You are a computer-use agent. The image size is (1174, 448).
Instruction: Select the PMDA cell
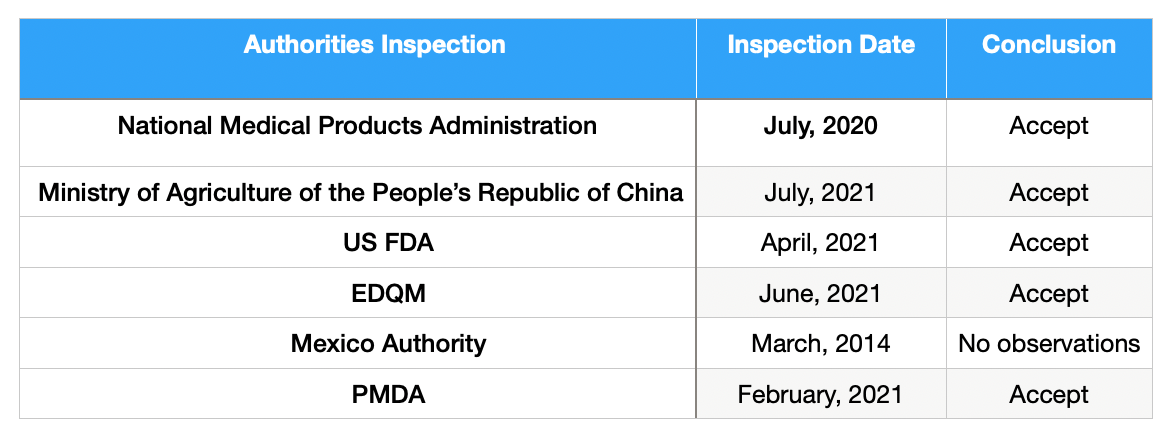pyautogui.click(x=358, y=393)
